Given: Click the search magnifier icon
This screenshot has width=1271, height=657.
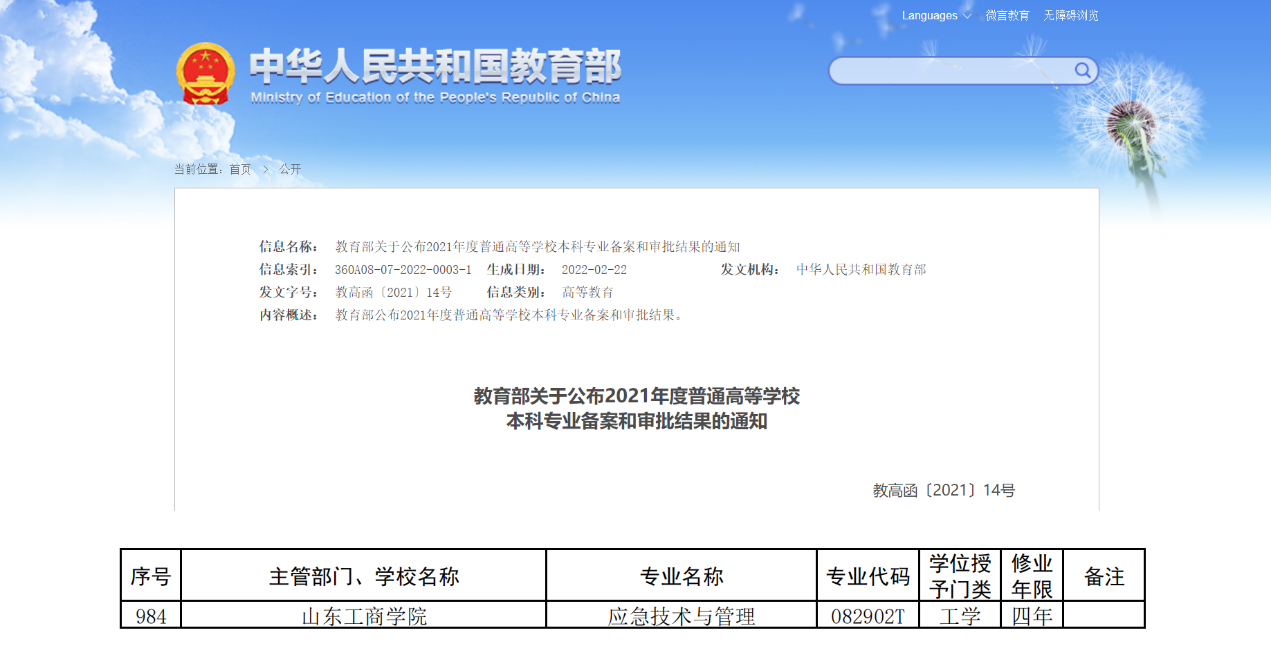Looking at the screenshot, I should tap(1083, 70).
